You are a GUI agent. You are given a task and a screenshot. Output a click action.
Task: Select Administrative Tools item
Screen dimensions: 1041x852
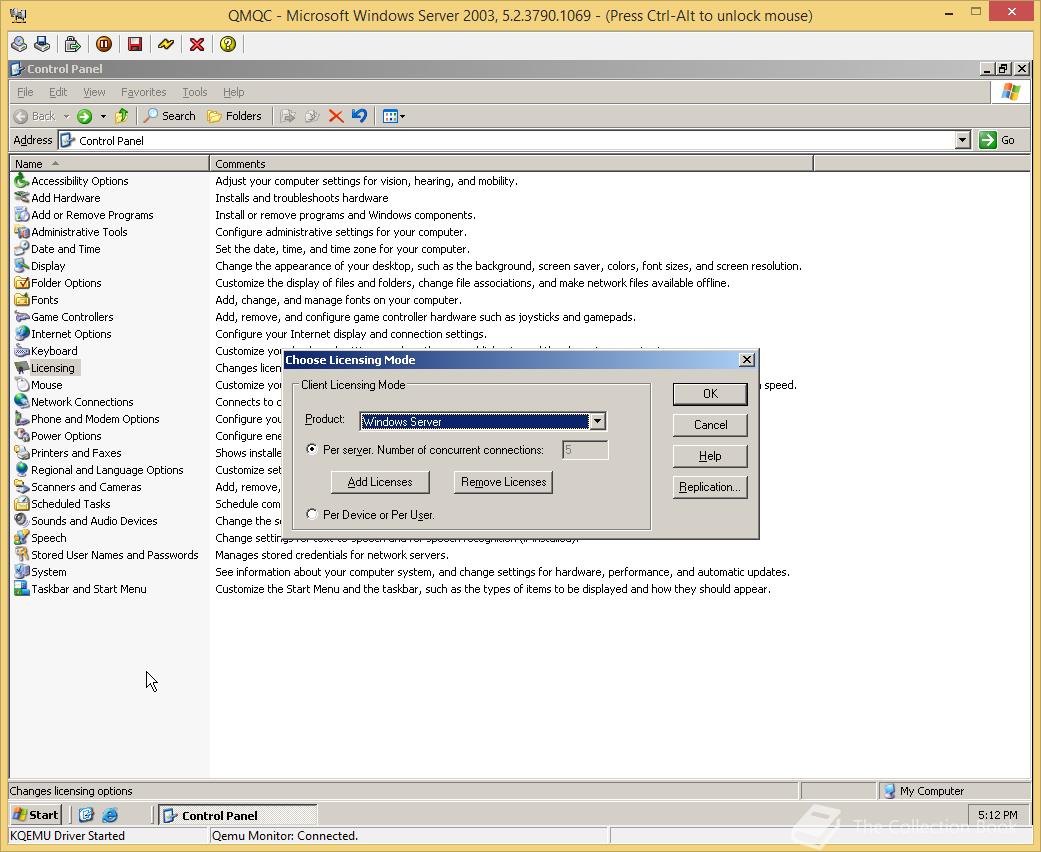[71, 232]
